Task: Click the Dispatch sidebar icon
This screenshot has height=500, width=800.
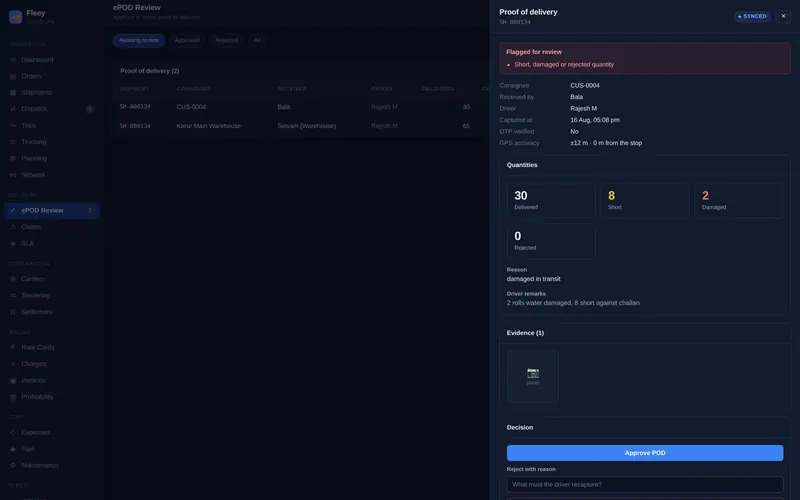Action: pyautogui.click(x=13, y=109)
